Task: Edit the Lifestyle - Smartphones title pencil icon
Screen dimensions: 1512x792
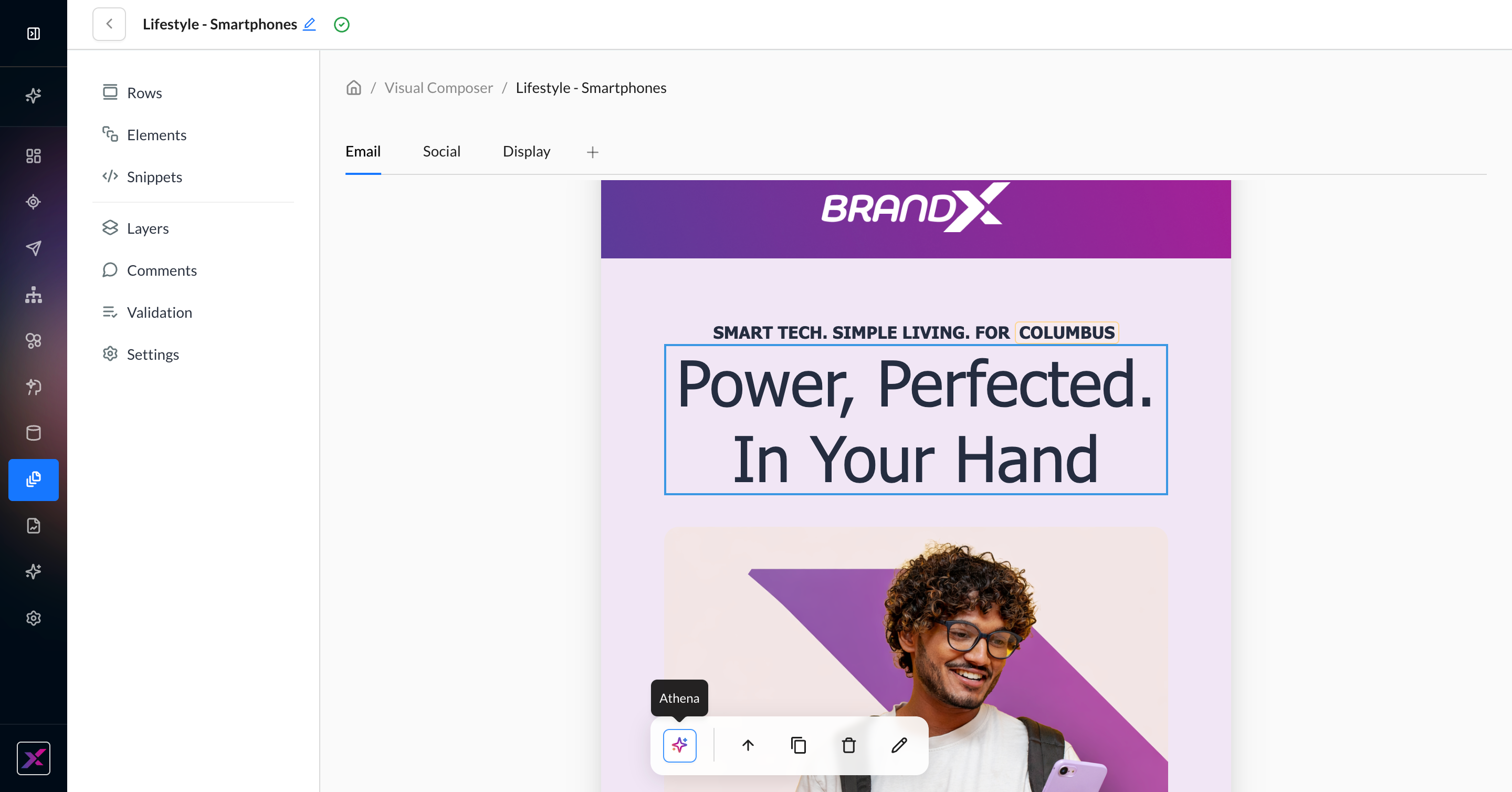Action: 309,24
